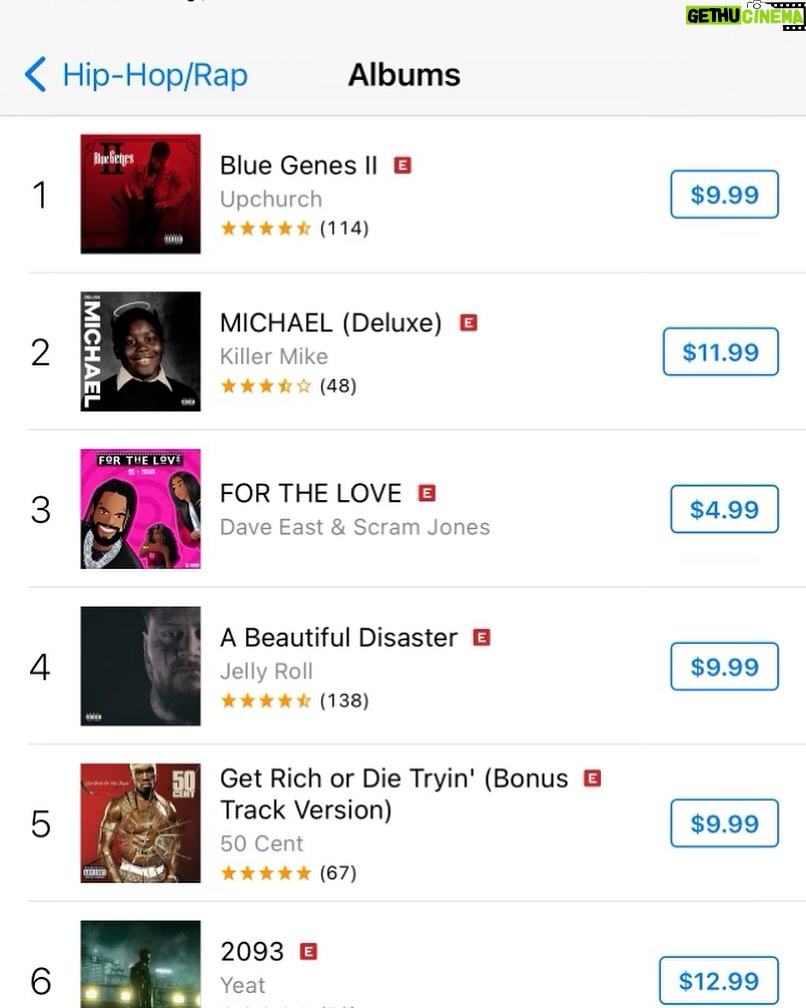This screenshot has height=1008, width=806.
Task: Open the A Beautiful Disaster album cover
Action: pos(140,666)
